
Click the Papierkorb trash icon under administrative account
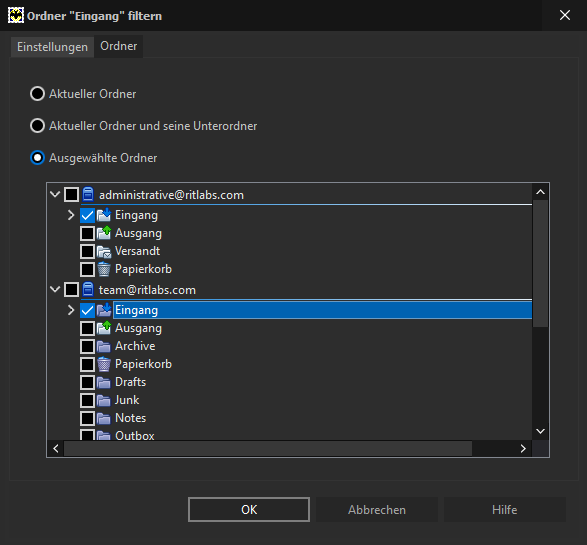[x=104, y=269]
